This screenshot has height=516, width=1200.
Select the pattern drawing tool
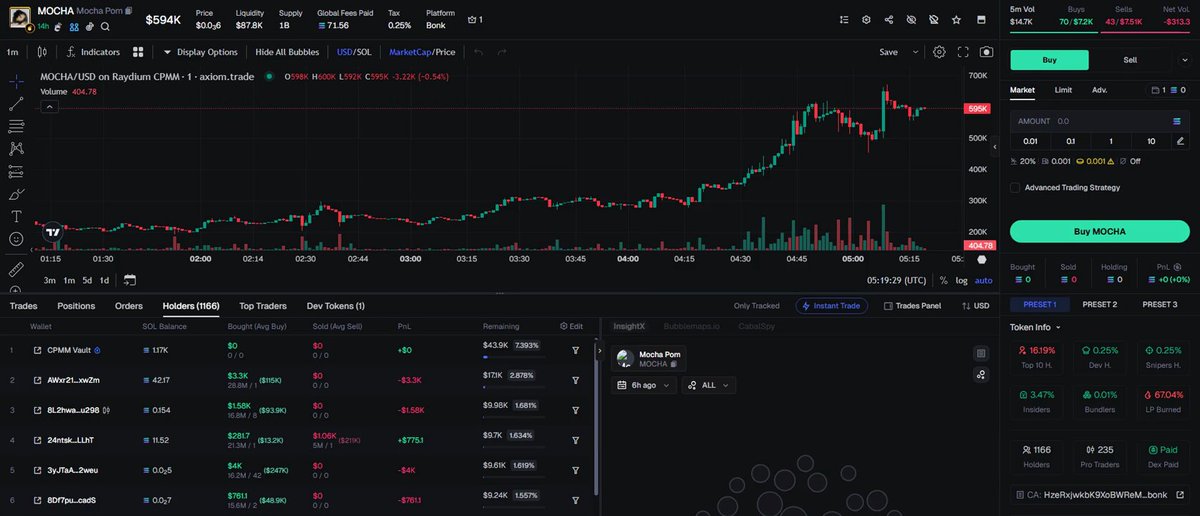16,148
